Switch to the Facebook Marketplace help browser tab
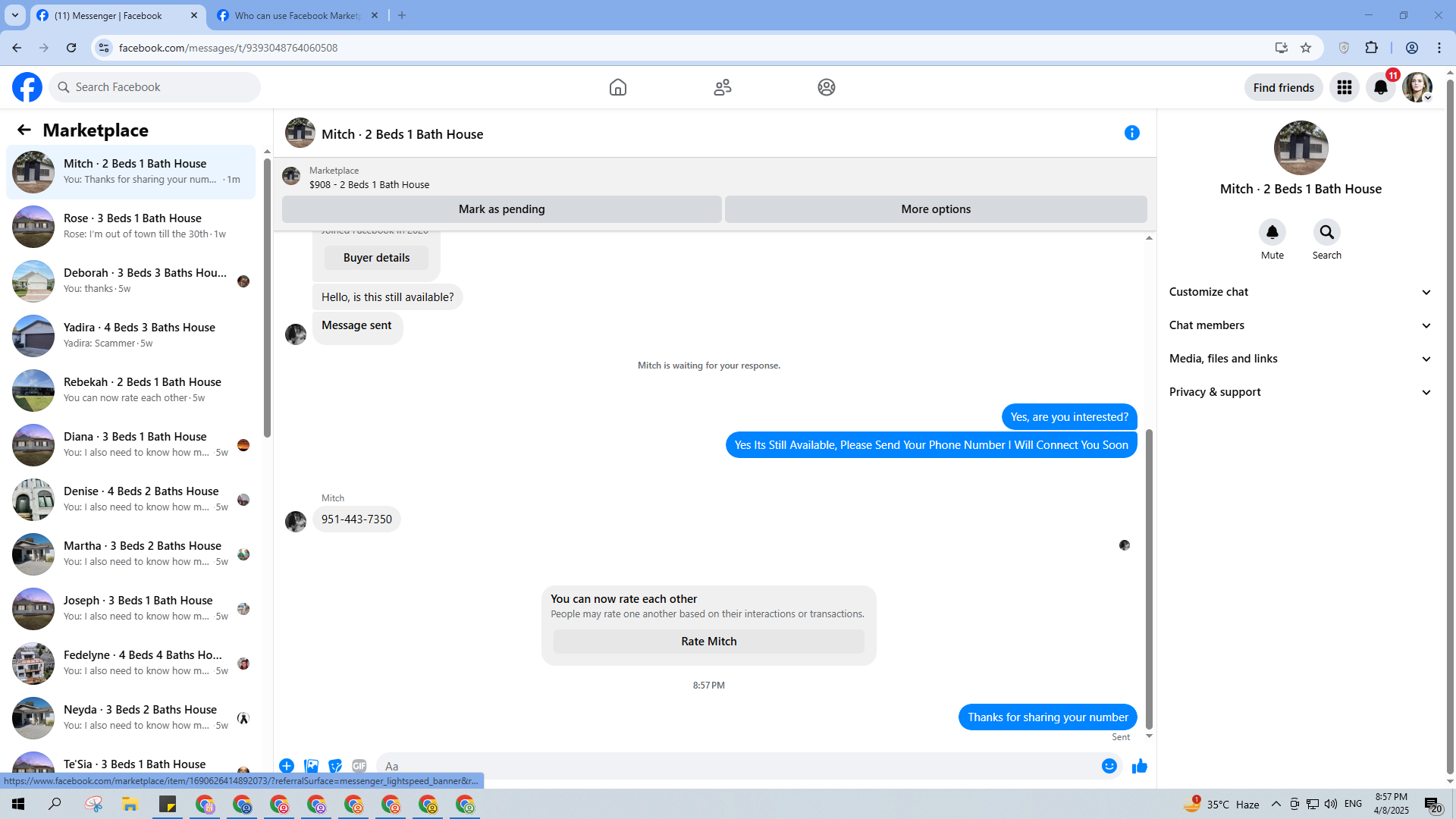The width and height of the screenshot is (1456, 819). pyautogui.click(x=297, y=15)
